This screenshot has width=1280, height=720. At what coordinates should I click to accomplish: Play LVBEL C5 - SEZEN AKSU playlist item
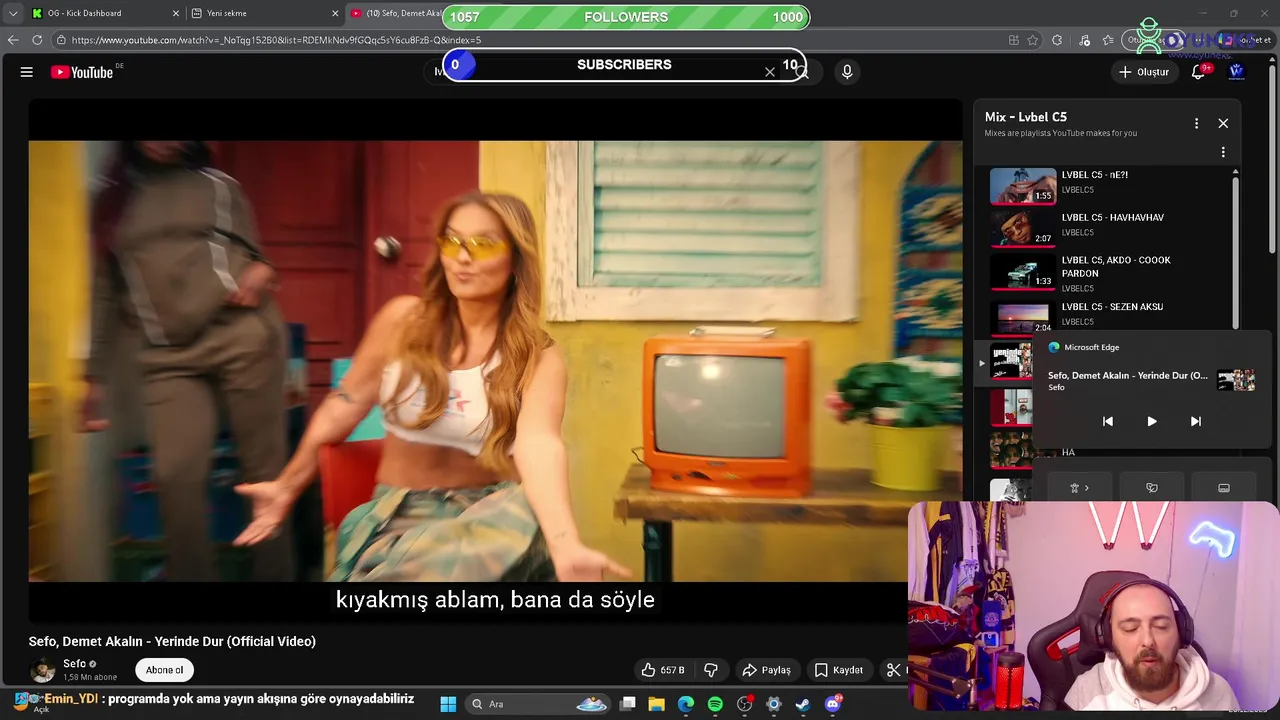[x=1108, y=315]
